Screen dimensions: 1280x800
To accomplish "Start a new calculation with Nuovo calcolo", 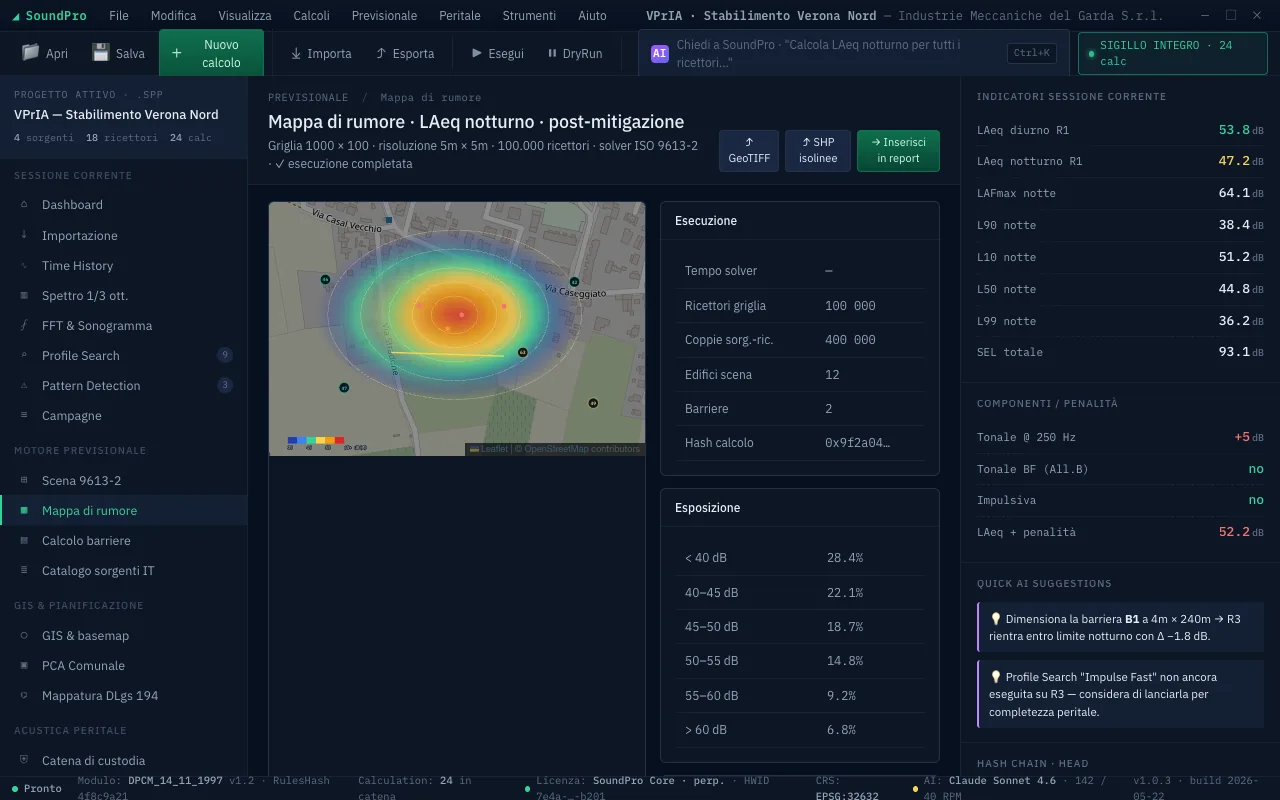I will click(x=211, y=53).
